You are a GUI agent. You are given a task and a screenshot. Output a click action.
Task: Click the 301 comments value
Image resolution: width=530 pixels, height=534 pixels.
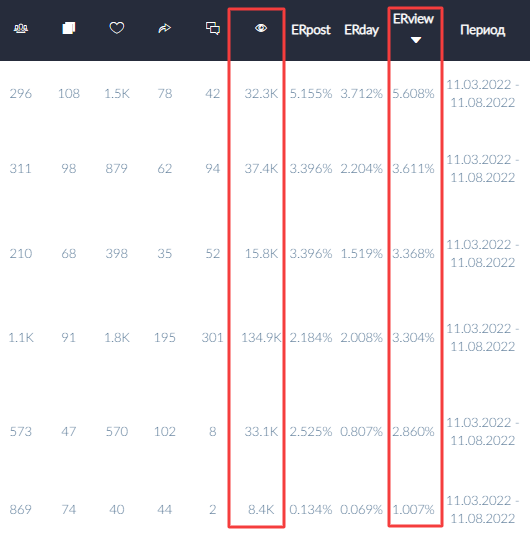click(x=212, y=337)
